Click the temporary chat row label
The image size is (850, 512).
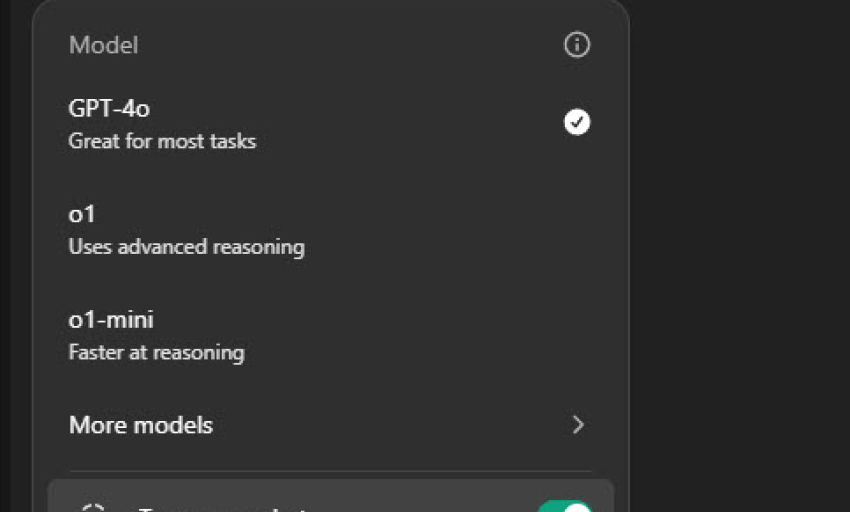coord(222,509)
